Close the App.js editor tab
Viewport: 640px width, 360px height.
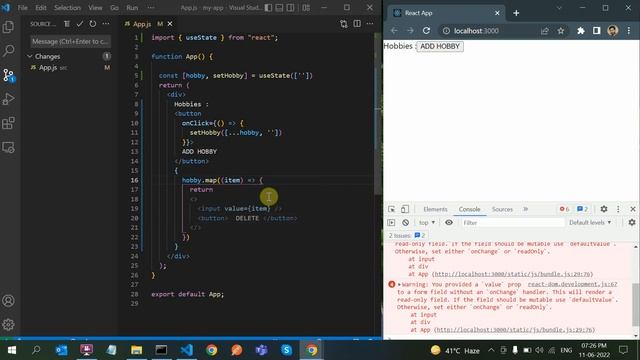tap(170, 24)
